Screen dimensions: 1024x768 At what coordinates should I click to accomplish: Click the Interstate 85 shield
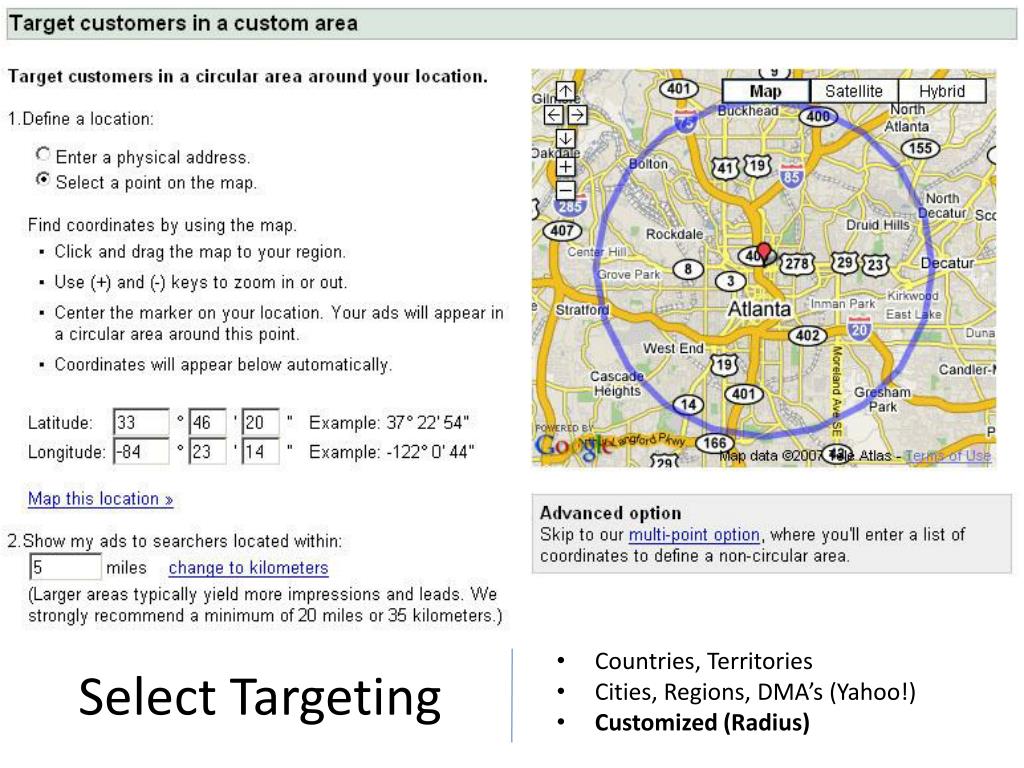point(792,176)
